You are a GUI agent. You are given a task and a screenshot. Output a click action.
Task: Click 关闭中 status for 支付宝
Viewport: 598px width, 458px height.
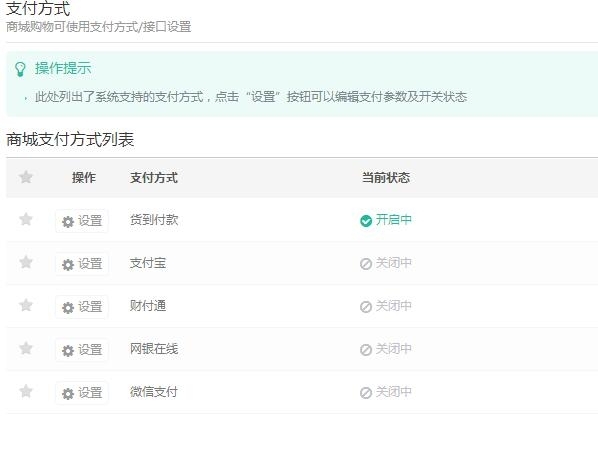pos(394,263)
